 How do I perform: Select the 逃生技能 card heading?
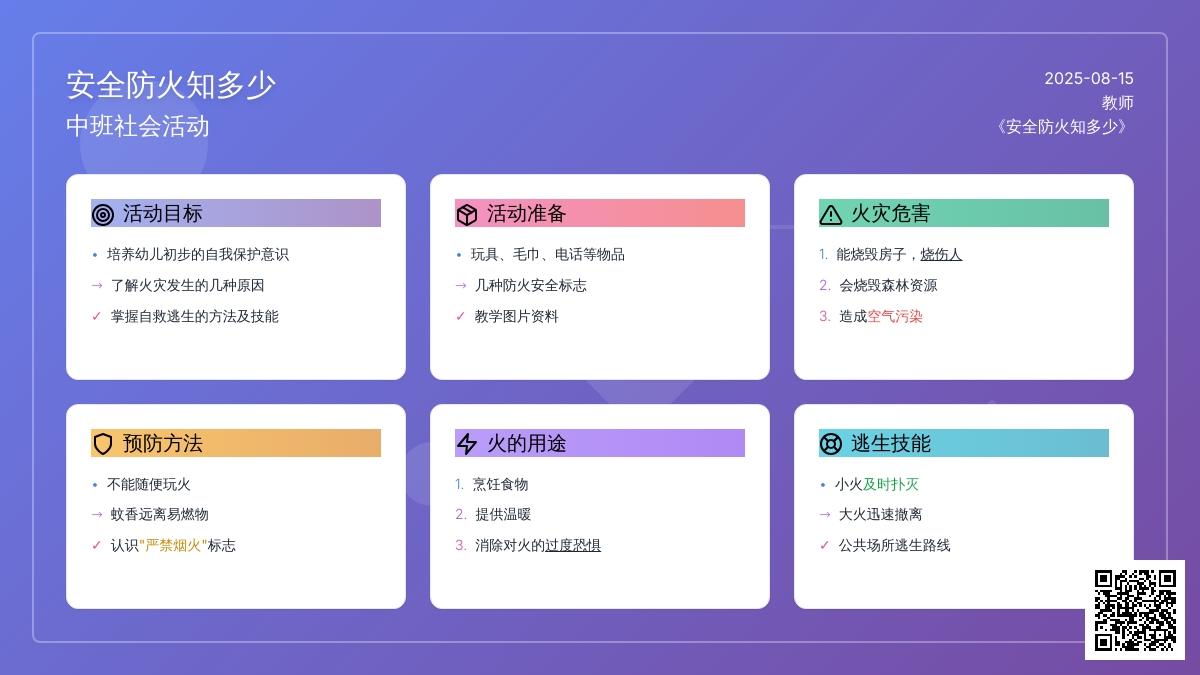[x=964, y=443]
